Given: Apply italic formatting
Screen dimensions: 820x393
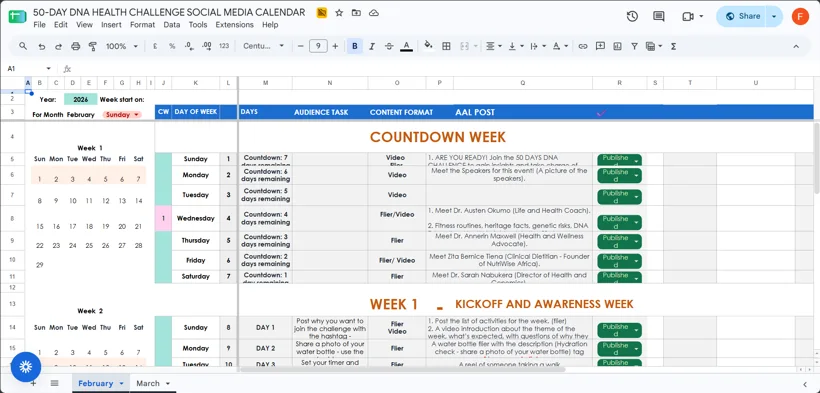Looking at the screenshot, I should [x=372, y=46].
